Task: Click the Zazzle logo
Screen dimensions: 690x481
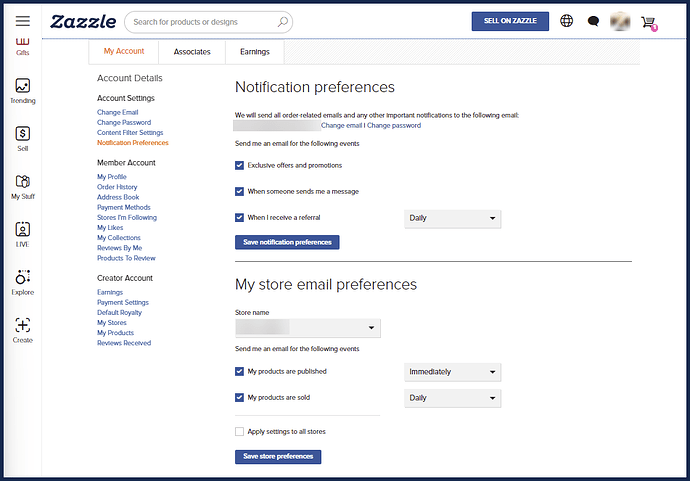Action: click(x=83, y=22)
